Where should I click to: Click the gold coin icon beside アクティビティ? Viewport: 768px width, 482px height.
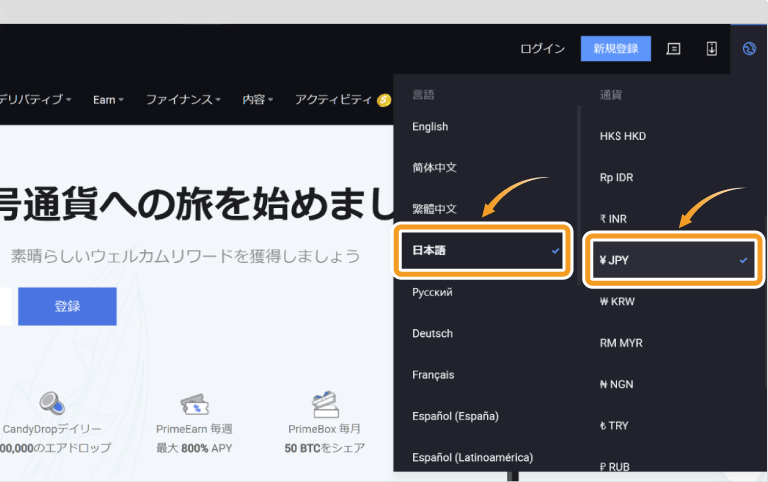(x=384, y=100)
